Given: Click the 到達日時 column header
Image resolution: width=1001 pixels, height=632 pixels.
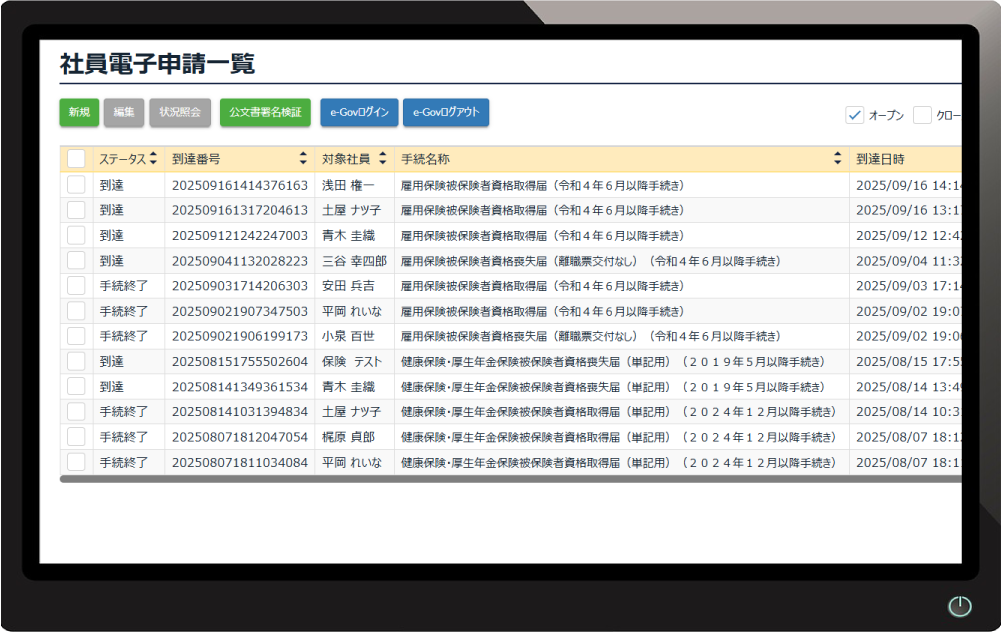Looking at the screenshot, I should tap(900, 159).
